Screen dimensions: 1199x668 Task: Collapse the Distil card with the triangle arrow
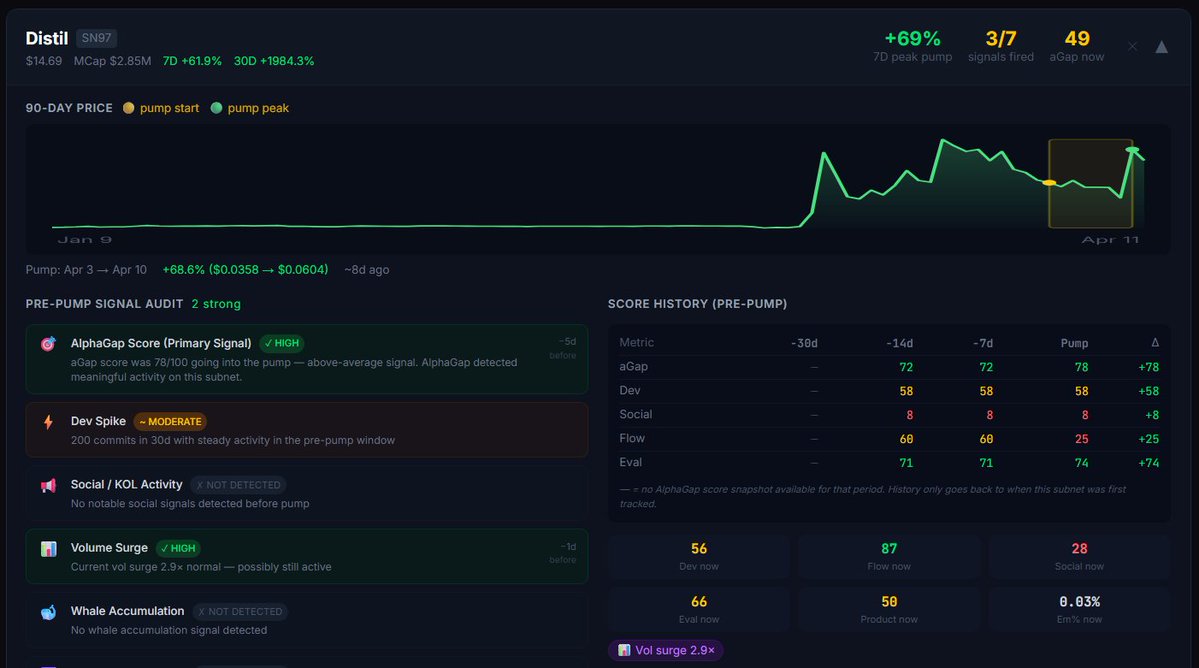pyautogui.click(x=1161, y=46)
